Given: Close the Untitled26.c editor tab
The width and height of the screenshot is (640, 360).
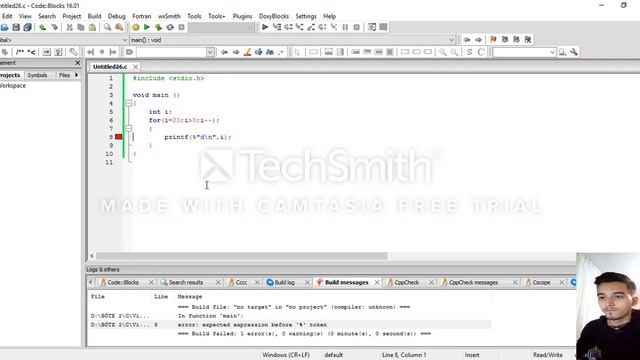Looking at the screenshot, I should 136,67.
